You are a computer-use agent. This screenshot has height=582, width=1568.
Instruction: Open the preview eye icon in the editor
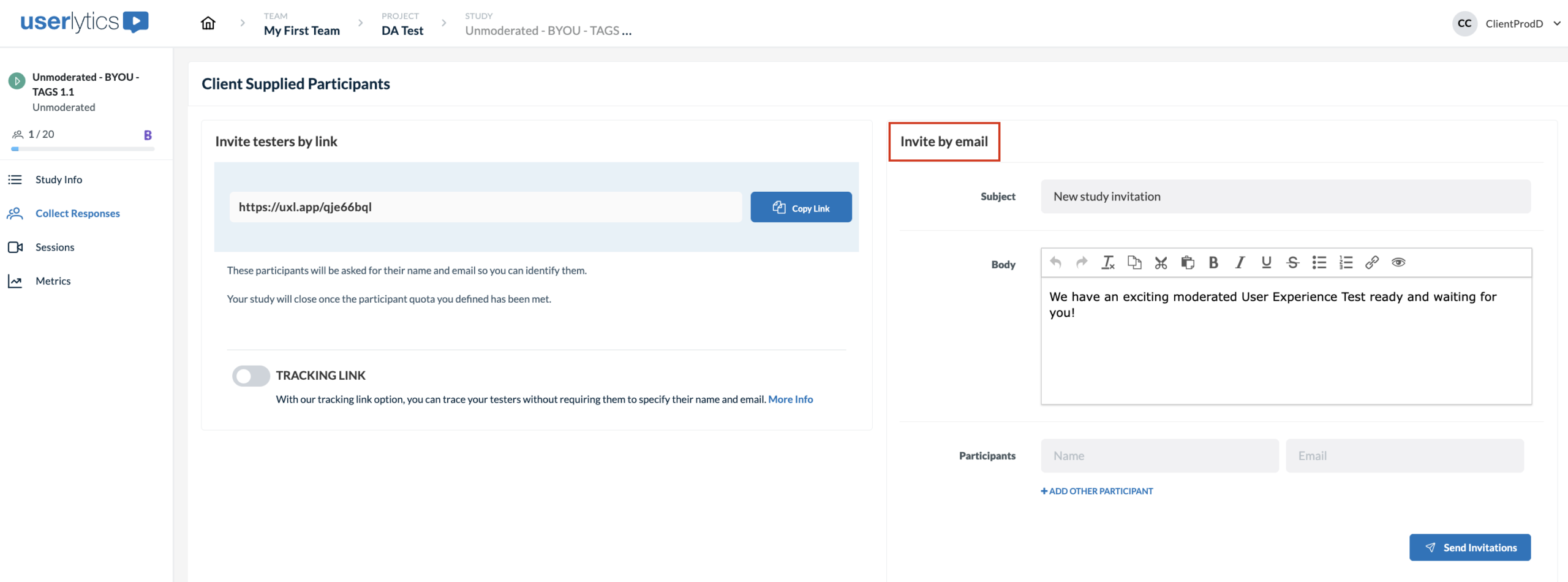point(1399,262)
